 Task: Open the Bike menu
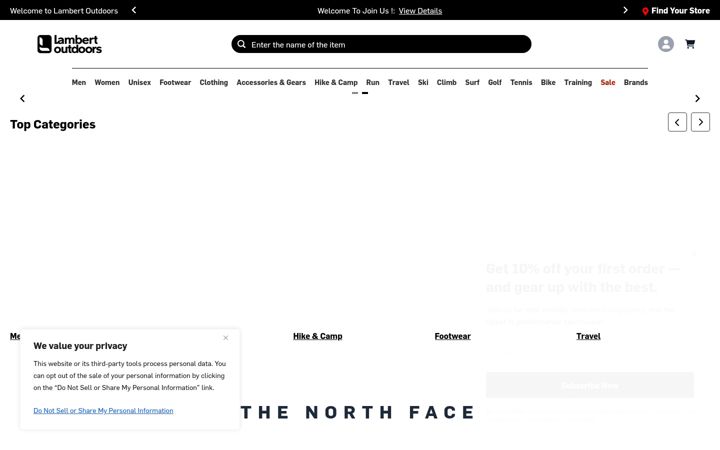548,83
